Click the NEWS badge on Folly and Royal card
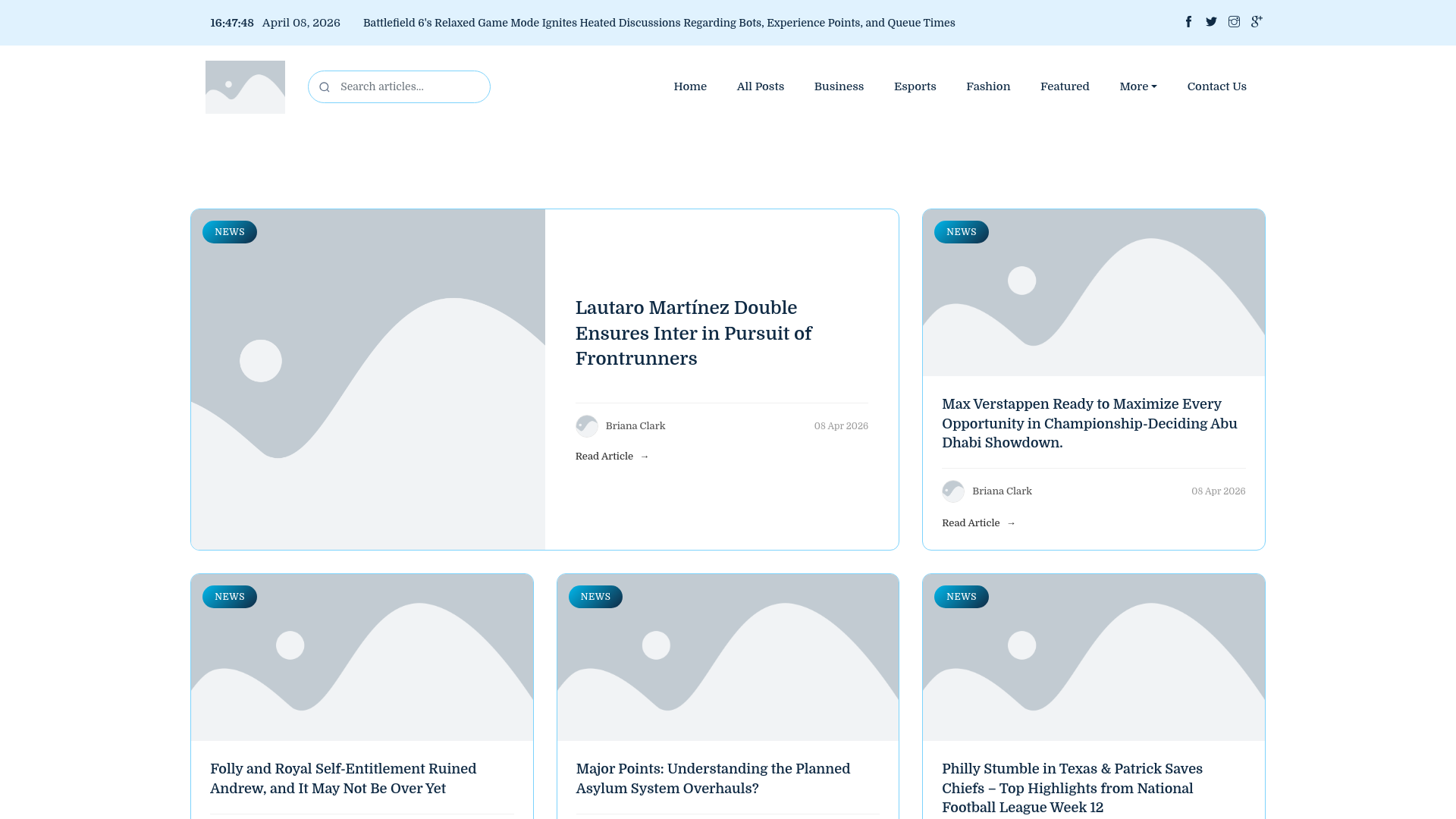This screenshot has width=1456, height=819. tap(230, 597)
